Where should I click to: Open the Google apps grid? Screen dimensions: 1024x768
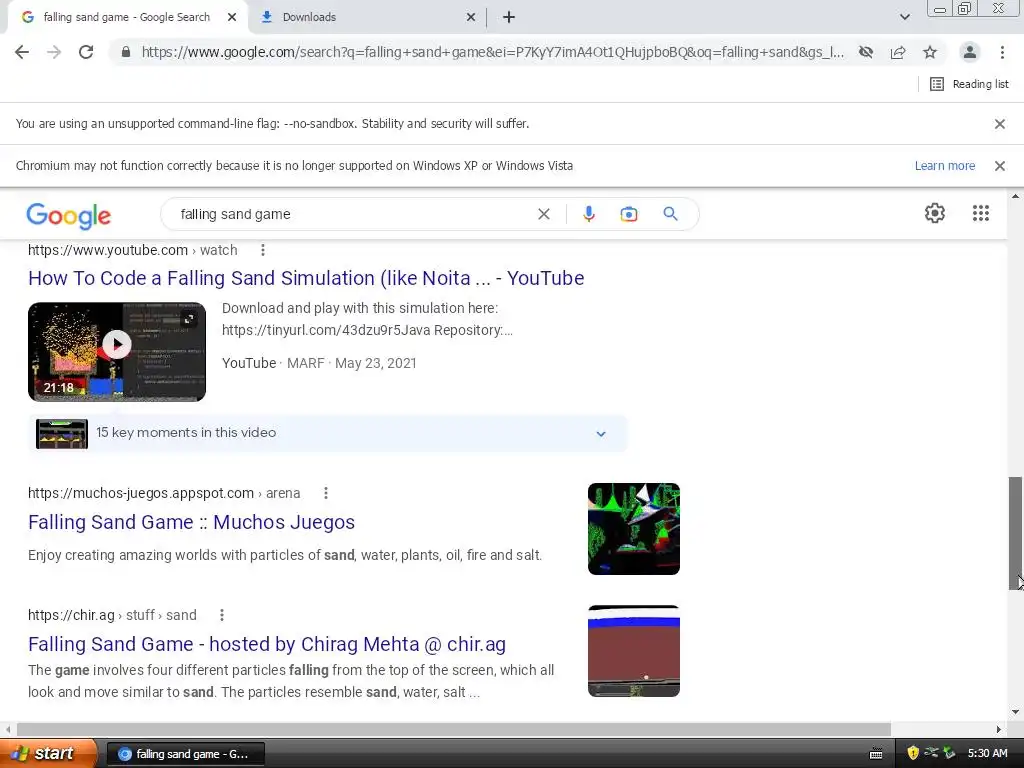pyautogui.click(x=981, y=213)
